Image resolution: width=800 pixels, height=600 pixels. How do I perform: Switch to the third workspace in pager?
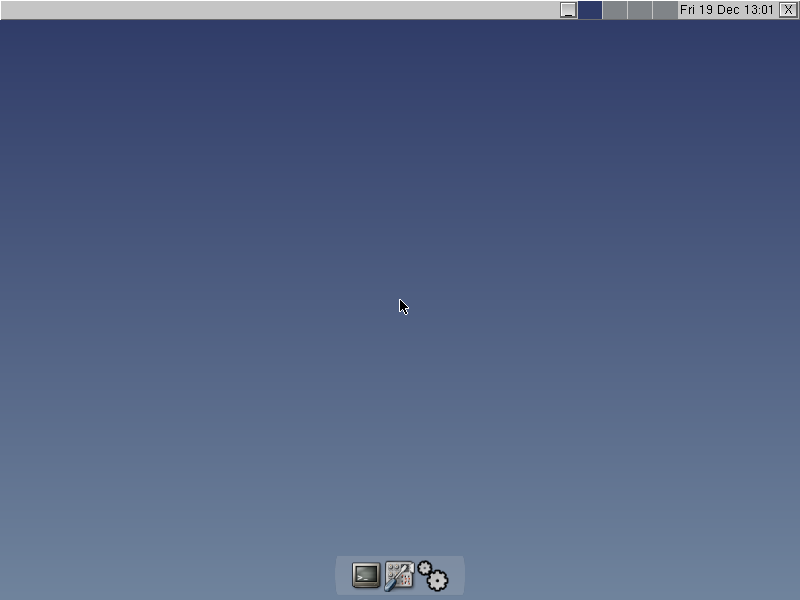point(640,10)
